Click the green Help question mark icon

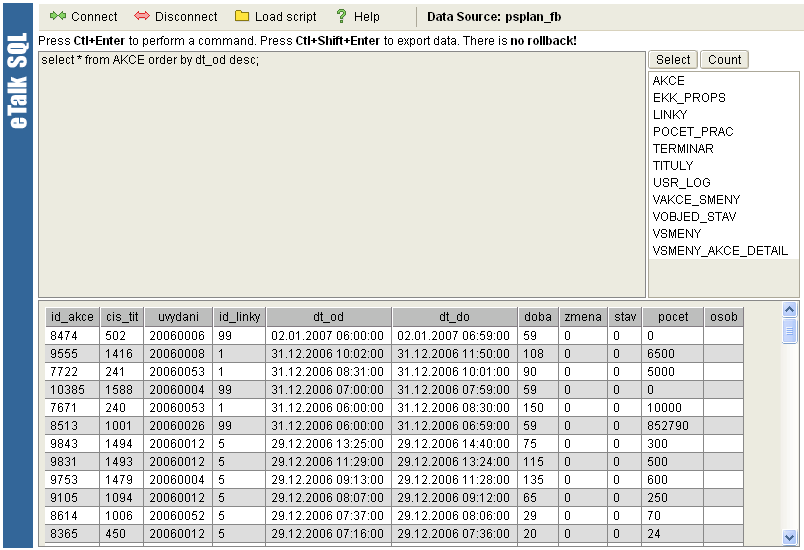point(341,16)
